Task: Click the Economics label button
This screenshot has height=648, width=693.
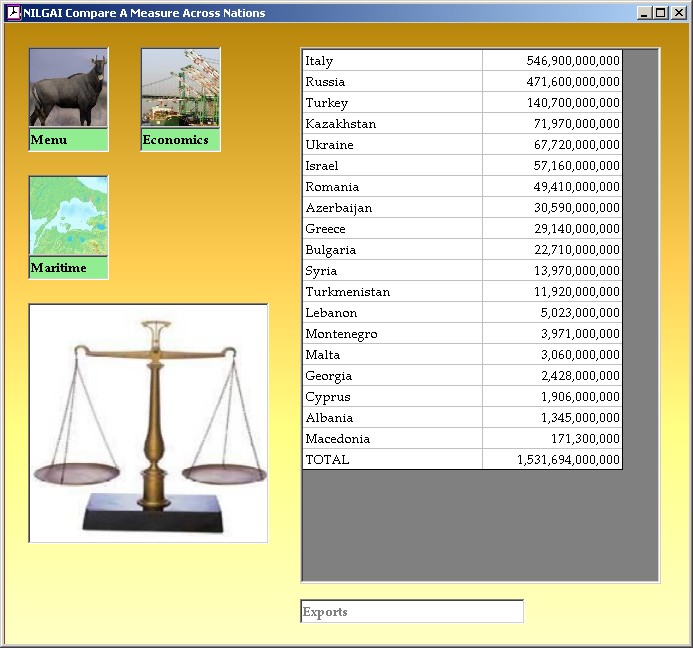Action: pos(180,140)
